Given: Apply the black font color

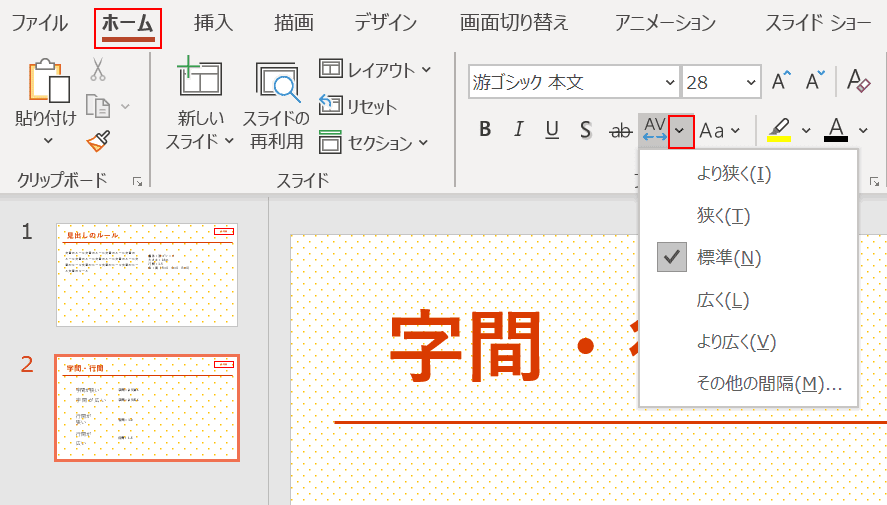Looking at the screenshot, I should [836, 130].
